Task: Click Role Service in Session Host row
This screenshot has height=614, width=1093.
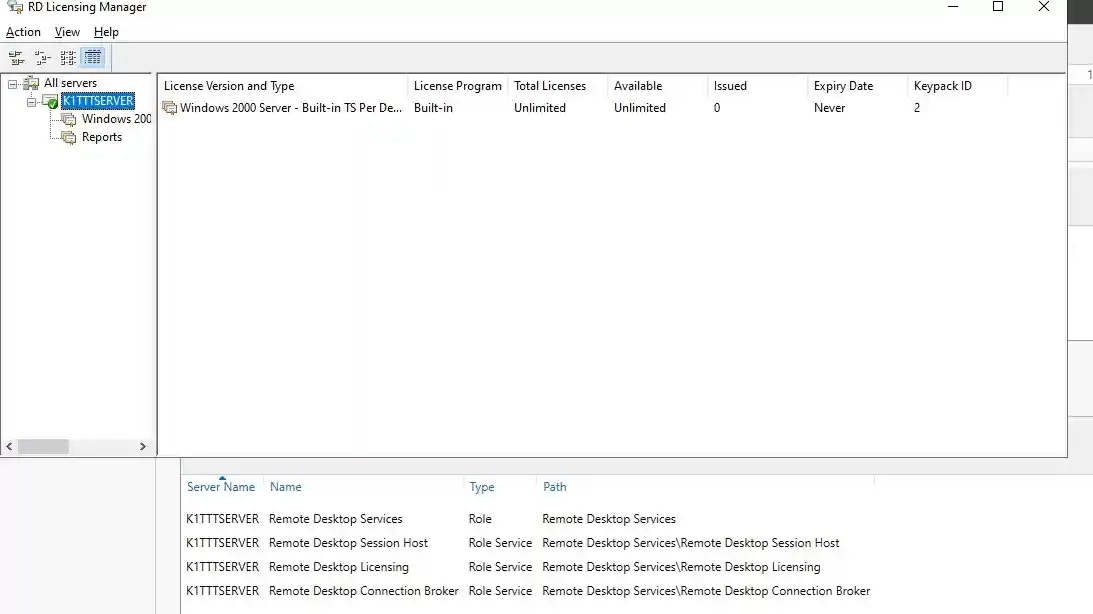Action: coord(500,543)
